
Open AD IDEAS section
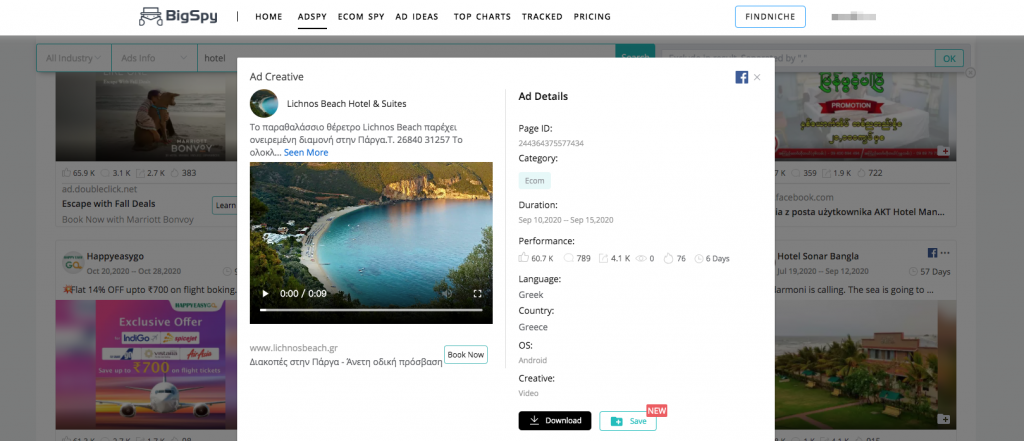417,16
